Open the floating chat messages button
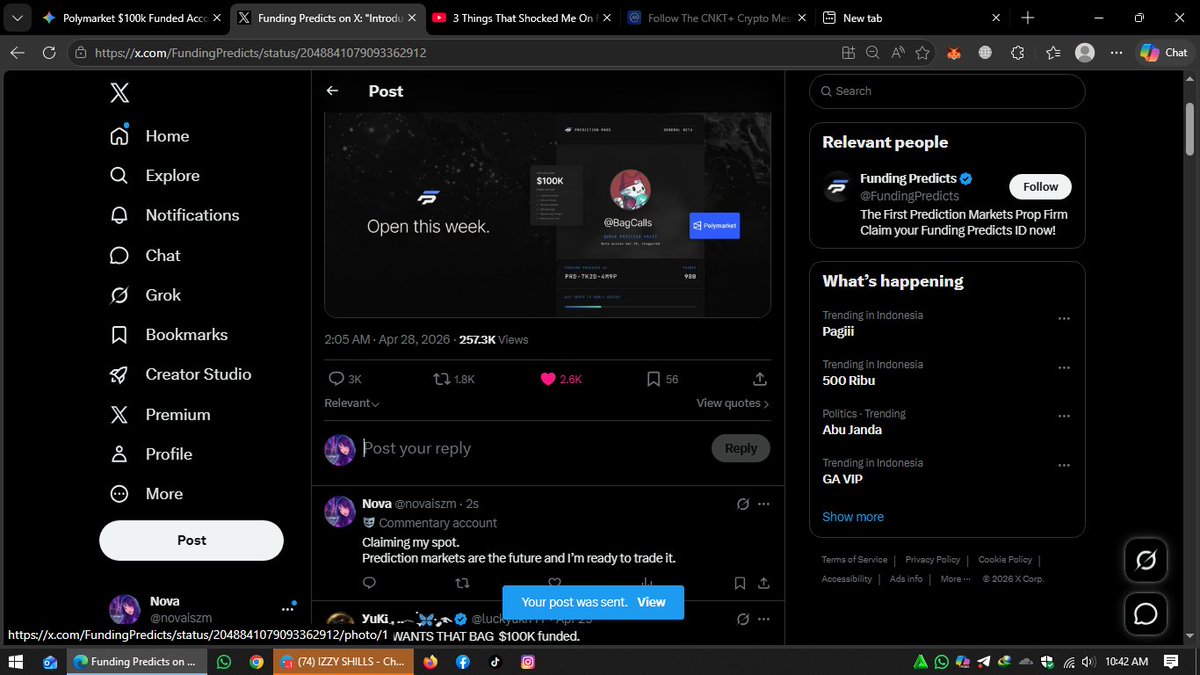 pos(1146,613)
